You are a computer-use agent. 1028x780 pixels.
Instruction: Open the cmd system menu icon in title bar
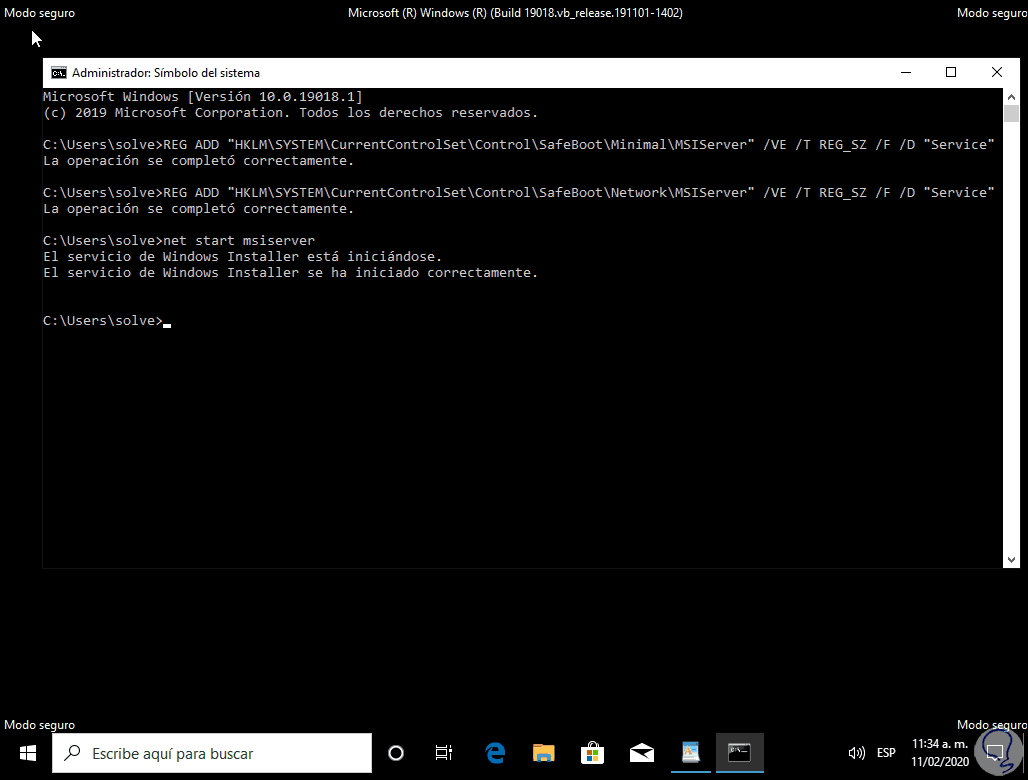[58, 73]
